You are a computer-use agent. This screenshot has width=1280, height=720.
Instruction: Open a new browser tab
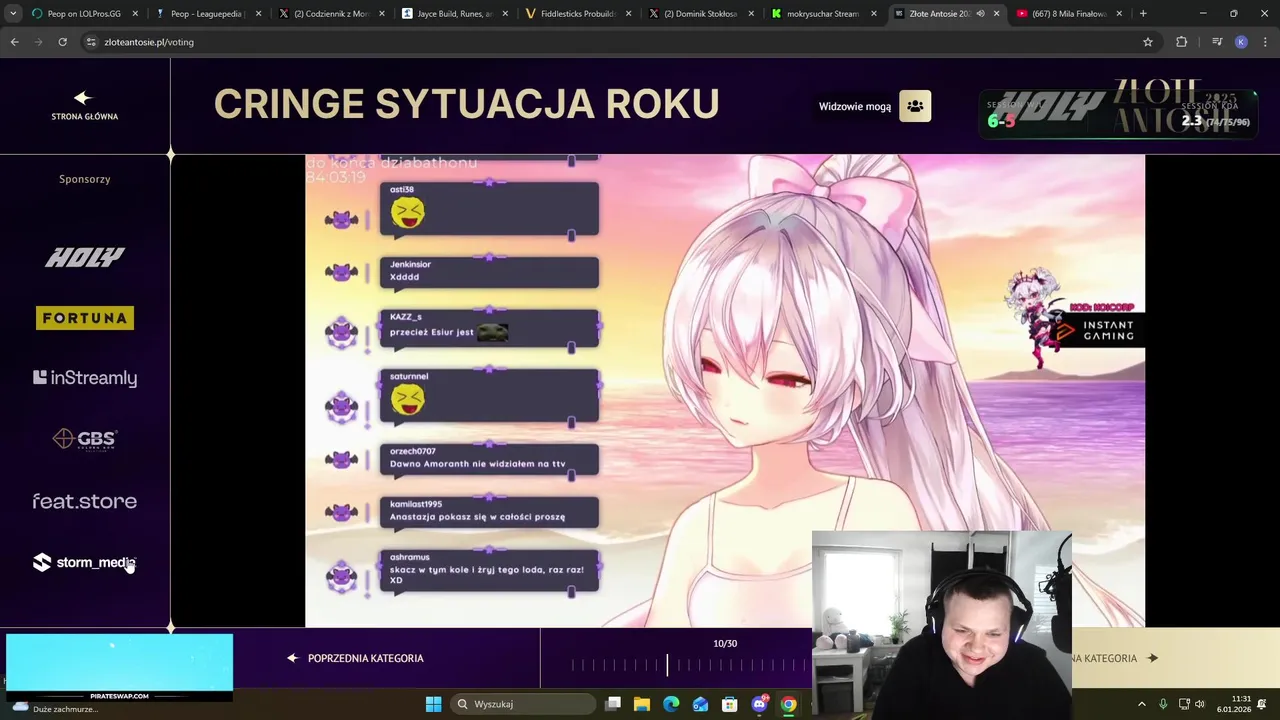(1143, 14)
